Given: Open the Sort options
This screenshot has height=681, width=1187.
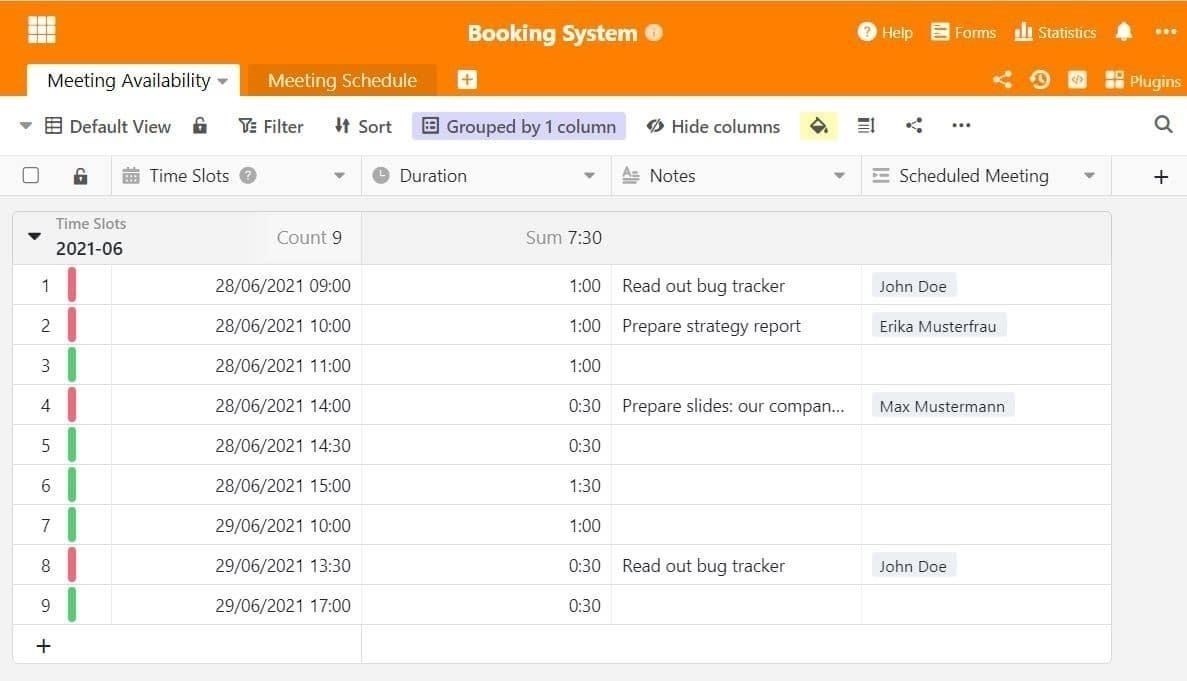Looking at the screenshot, I should (363, 126).
